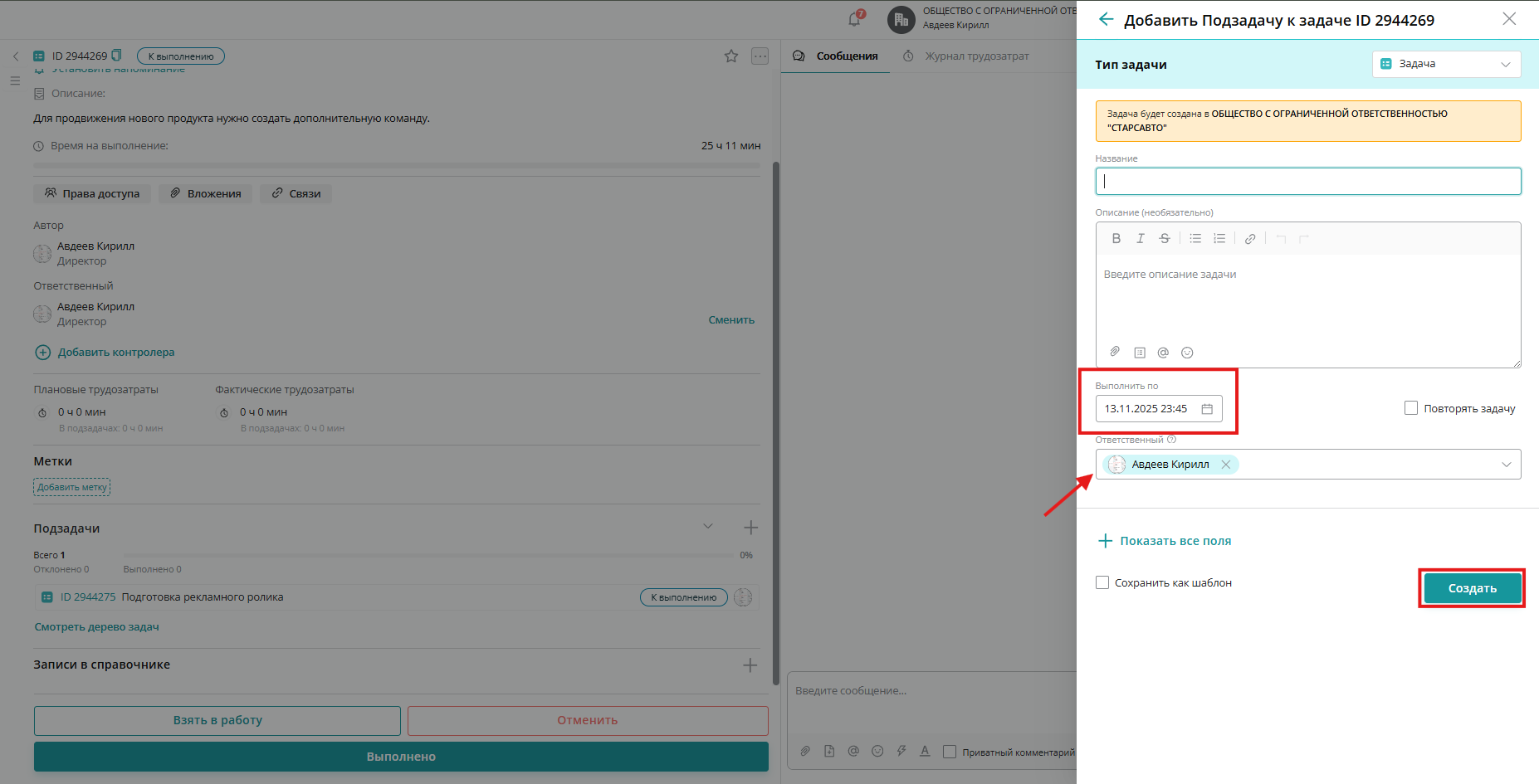Attach file to chat message

[805, 752]
